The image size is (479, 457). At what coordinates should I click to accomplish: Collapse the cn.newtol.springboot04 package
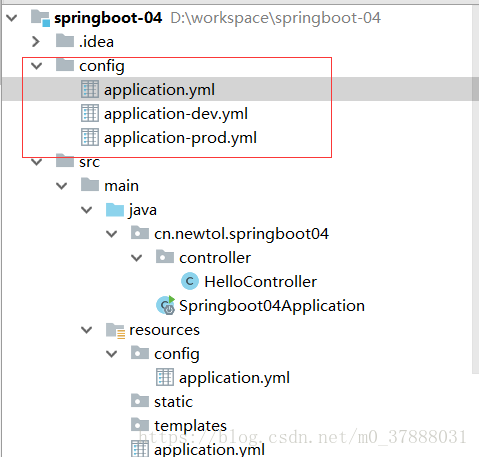pos(111,234)
